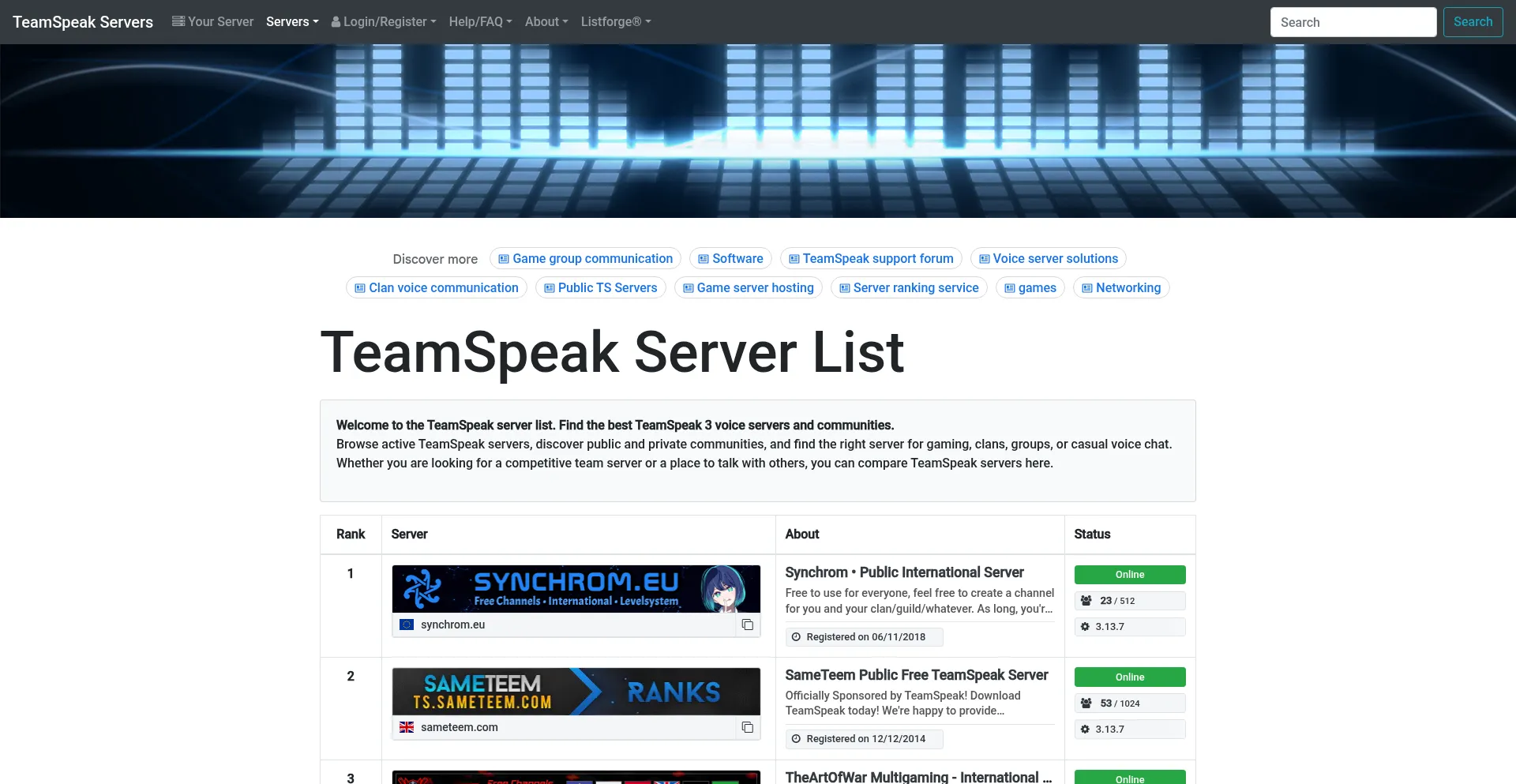Open the Software discover link
The width and height of the screenshot is (1516, 784).
point(730,258)
